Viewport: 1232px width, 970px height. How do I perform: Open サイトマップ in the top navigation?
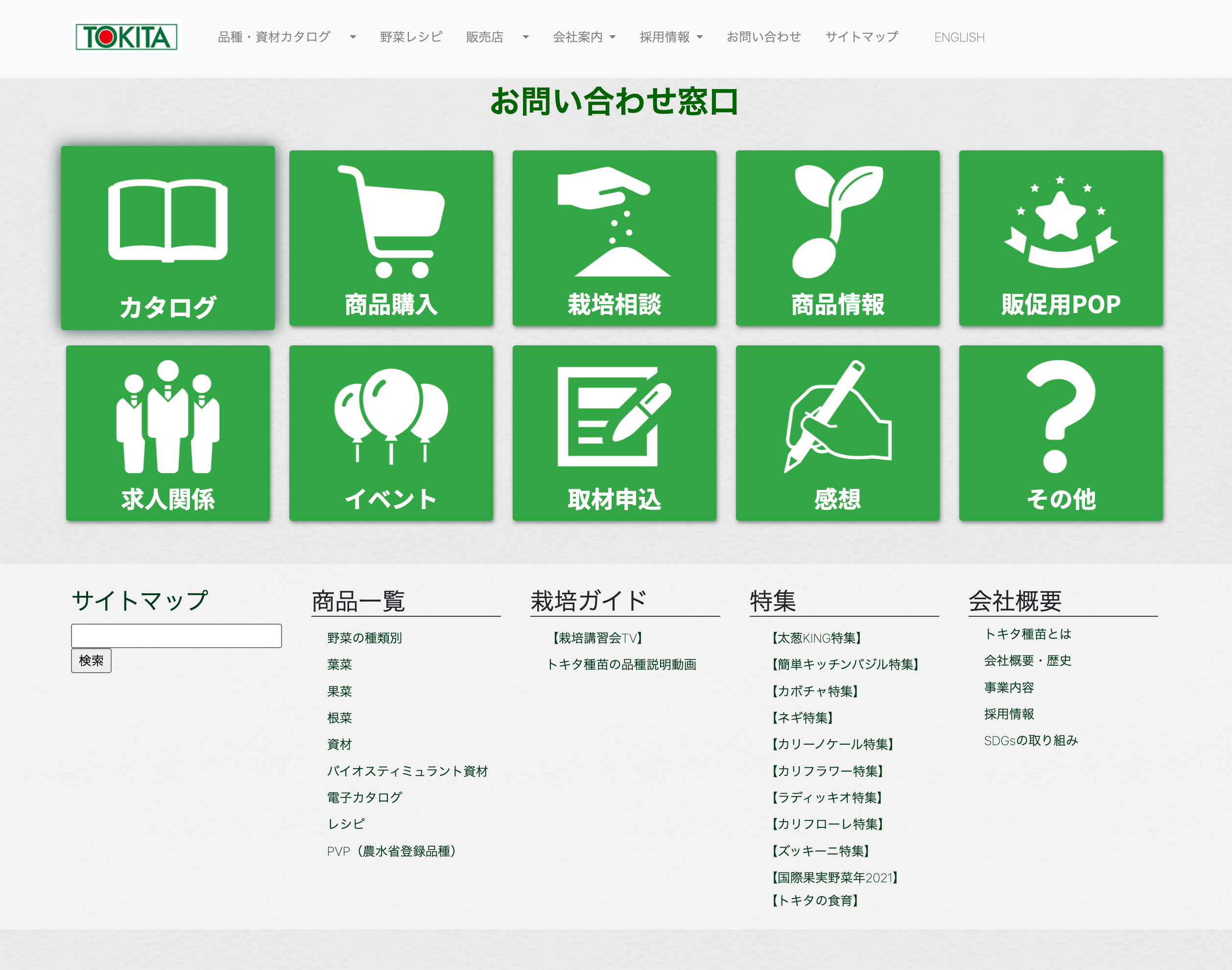coord(861,37)
